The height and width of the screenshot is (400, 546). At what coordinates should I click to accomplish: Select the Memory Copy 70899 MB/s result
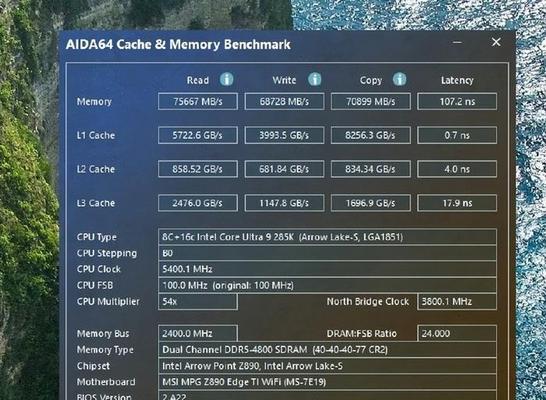point(370,101)
